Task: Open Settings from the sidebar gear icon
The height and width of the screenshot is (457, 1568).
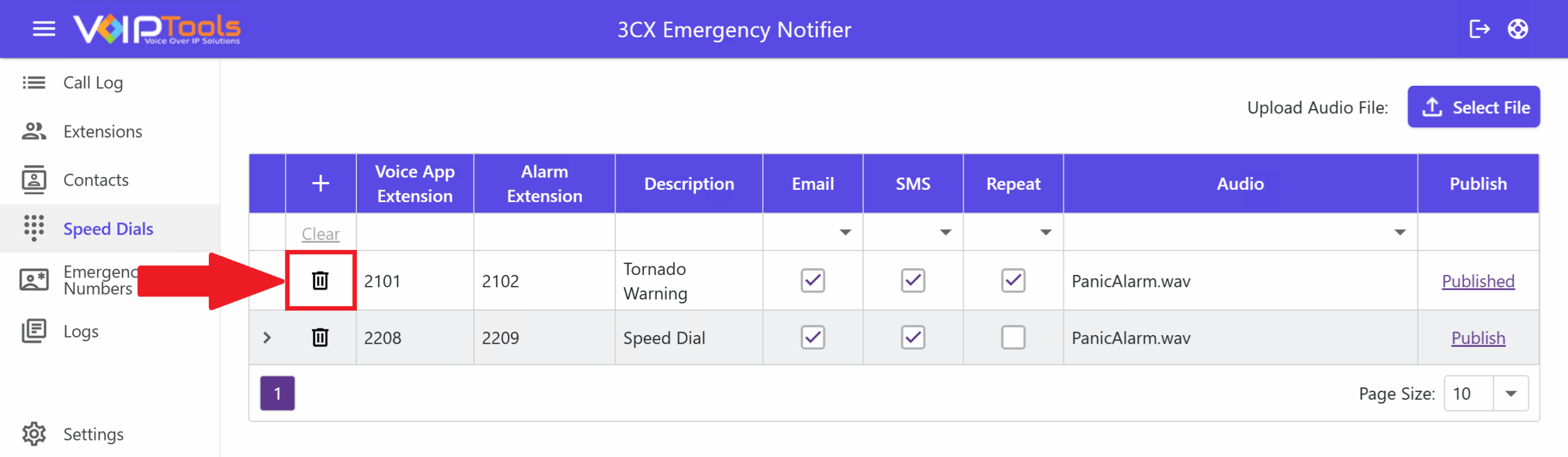Action: pyautogui.click(x=34, y=434)
